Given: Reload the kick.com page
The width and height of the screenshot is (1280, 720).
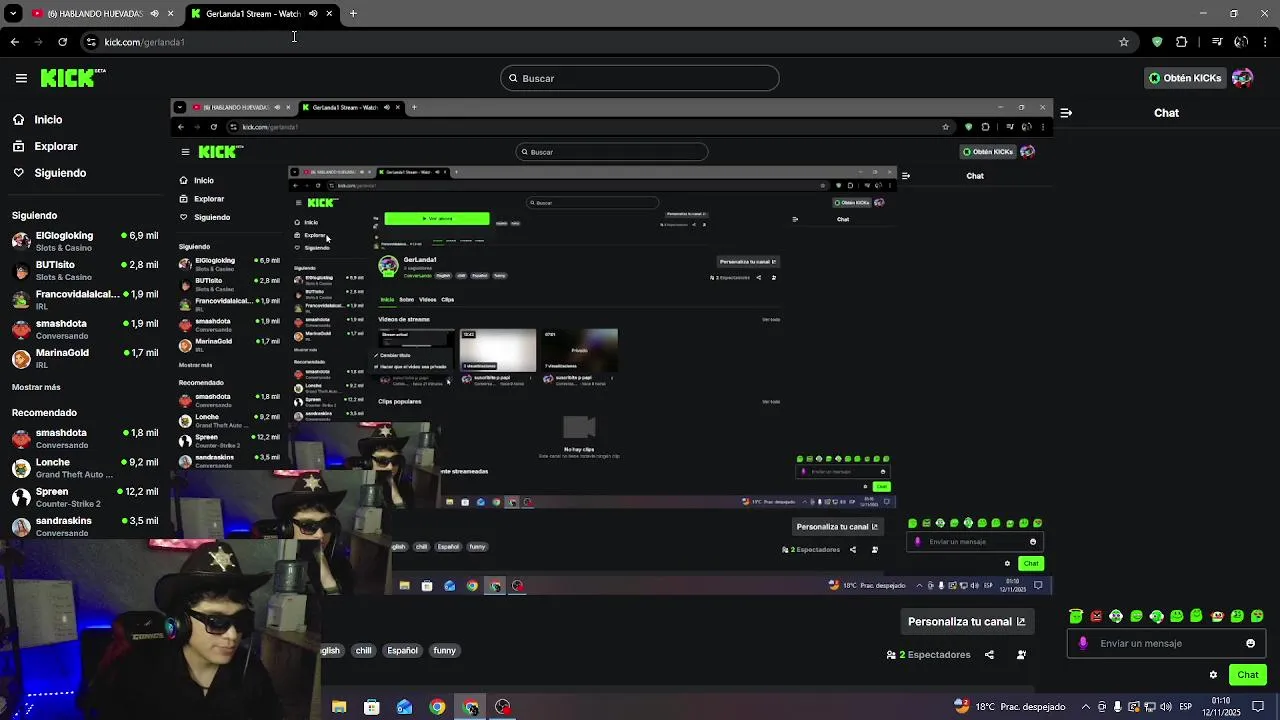Looking at the screenshot, I should click(62, 42).
